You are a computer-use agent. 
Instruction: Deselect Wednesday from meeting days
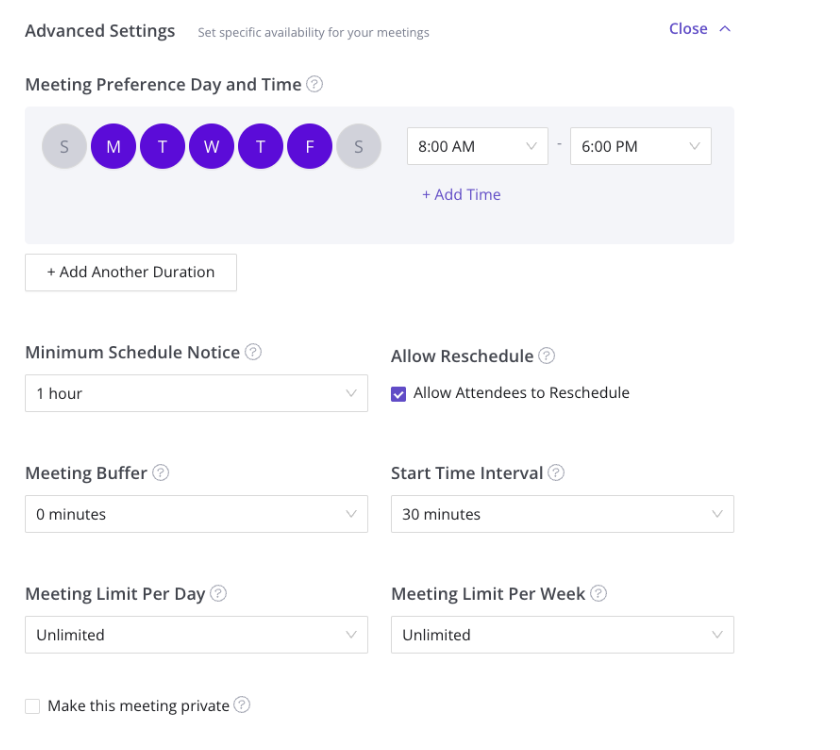212,146
